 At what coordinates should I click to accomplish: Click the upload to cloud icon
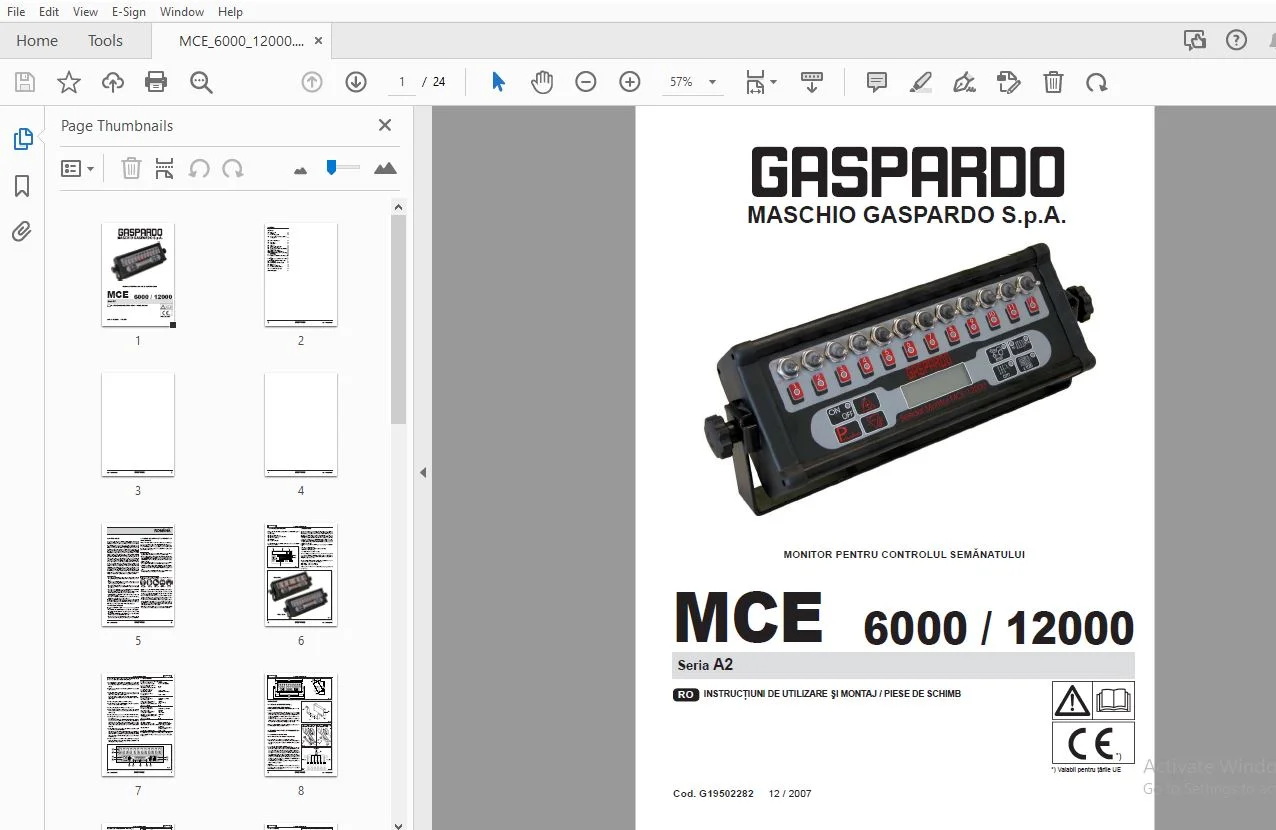pyautogui.click(x=113, y=82)
